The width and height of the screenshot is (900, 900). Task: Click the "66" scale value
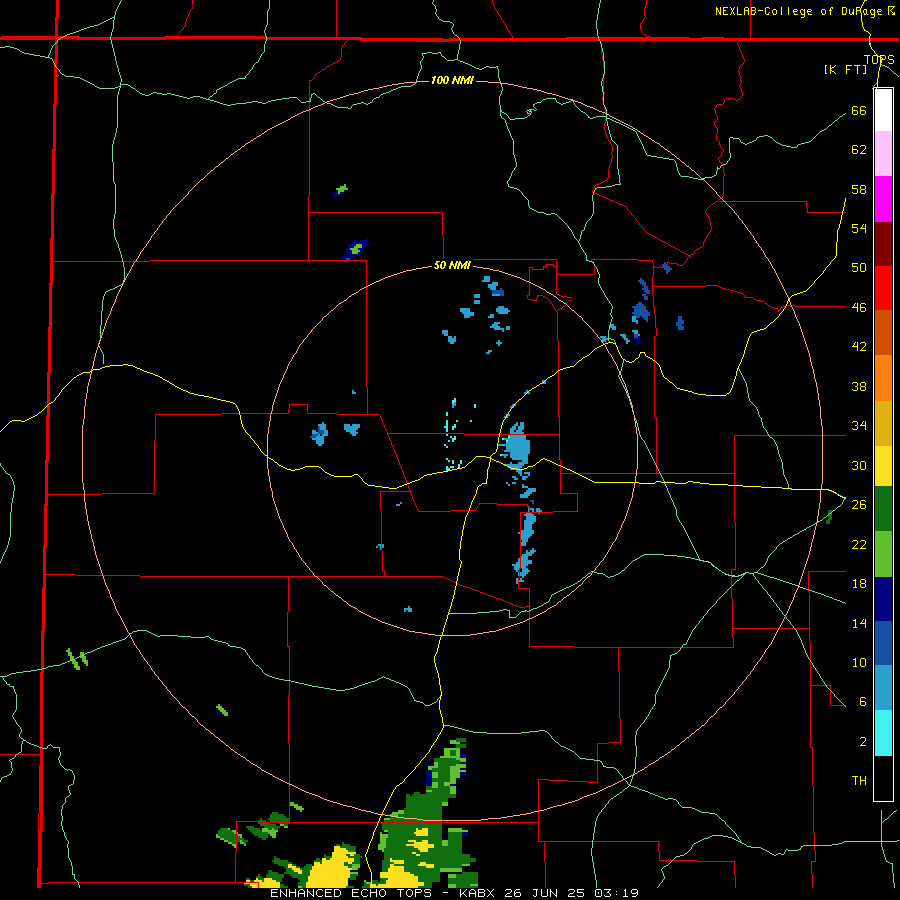pos(859,110)
